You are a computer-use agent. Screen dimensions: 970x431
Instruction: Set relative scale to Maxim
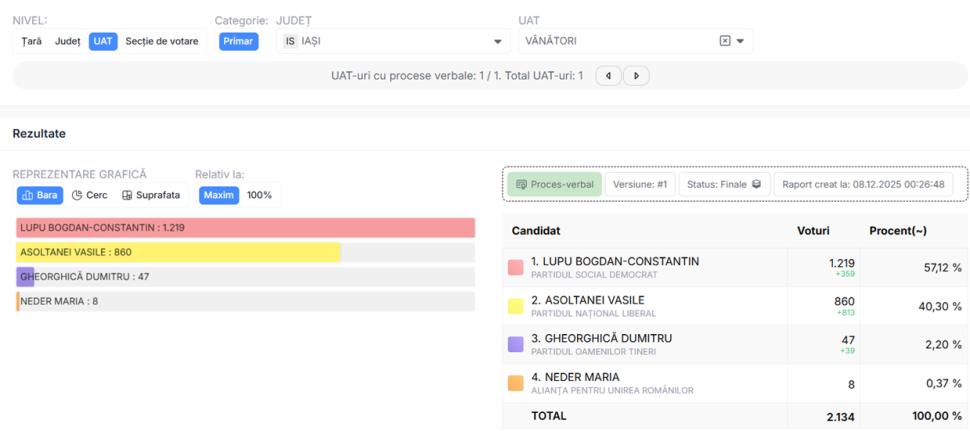(217, 195)
